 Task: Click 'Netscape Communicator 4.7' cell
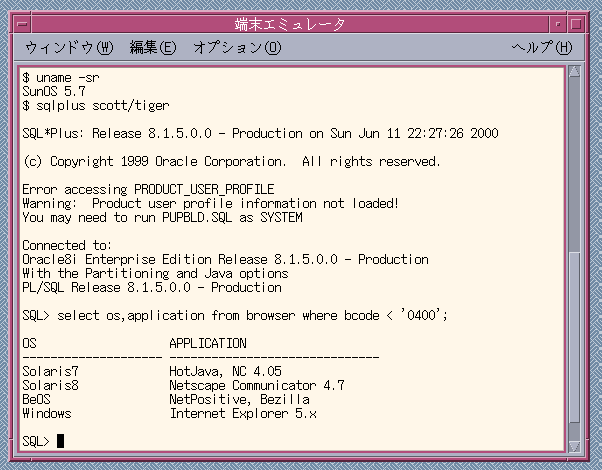[x=257, y=386]
